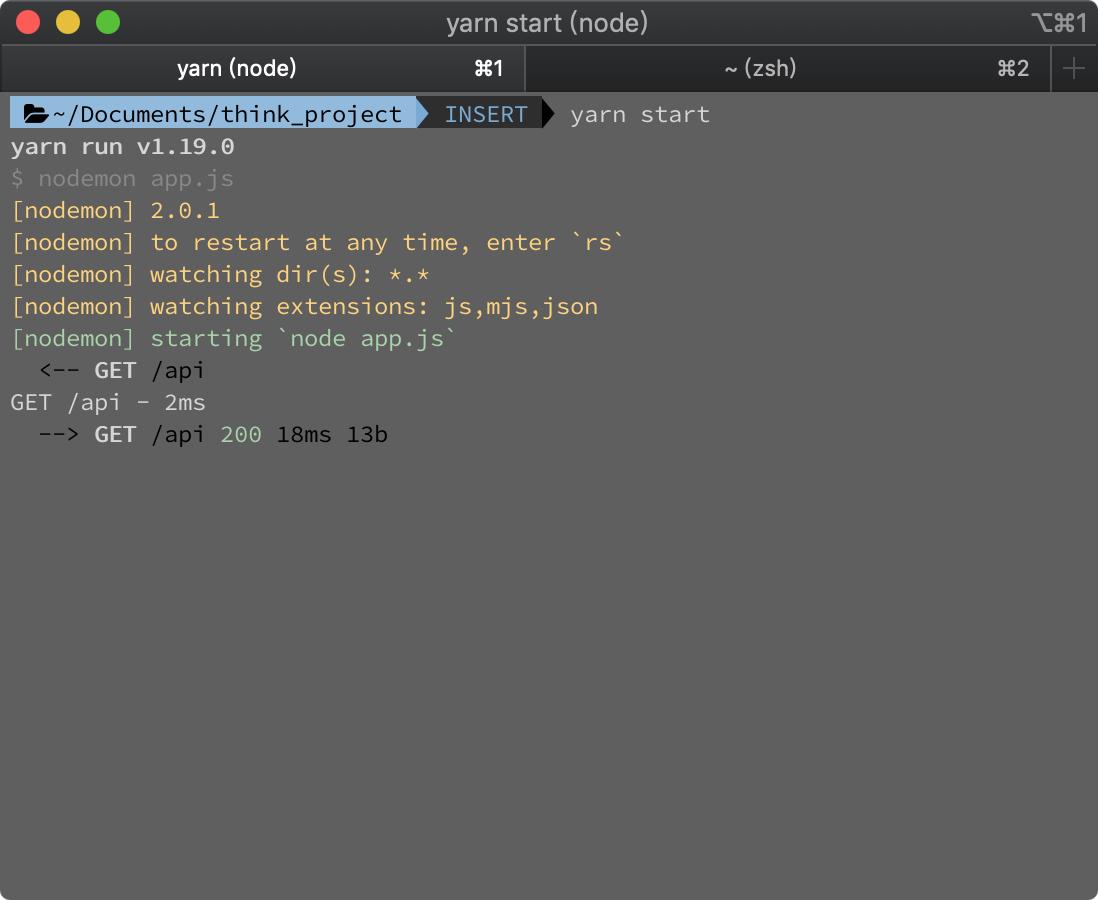Click the 'yarn start' command text
This screenshot has height=900, width=1098.
[x=640, y=114]
